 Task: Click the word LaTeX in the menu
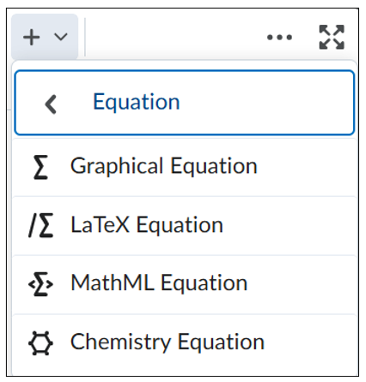pyautogui.click(x=100, y=225)
